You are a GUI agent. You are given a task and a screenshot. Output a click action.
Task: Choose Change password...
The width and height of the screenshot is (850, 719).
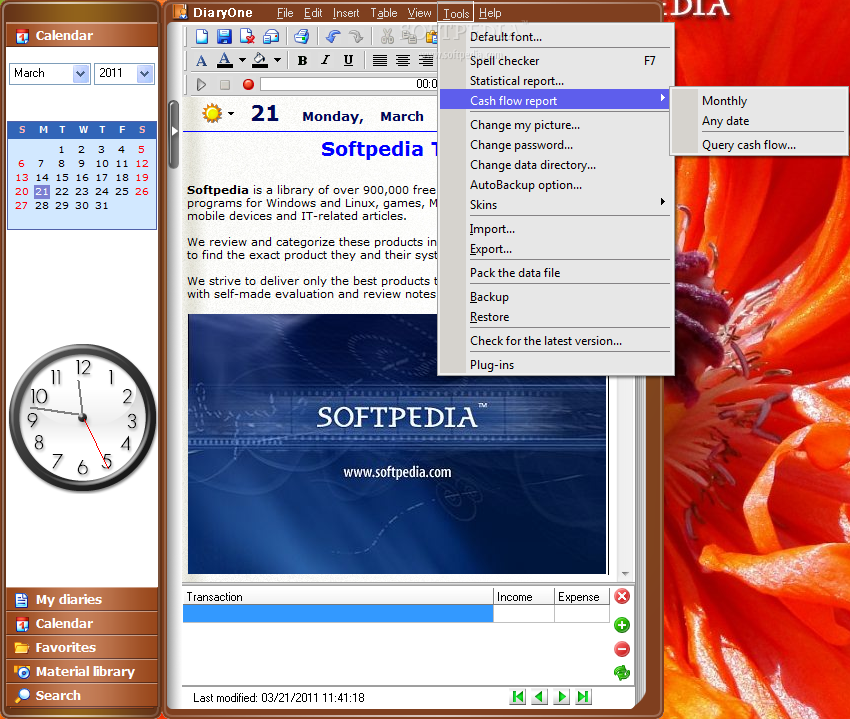tap(556, 145)
